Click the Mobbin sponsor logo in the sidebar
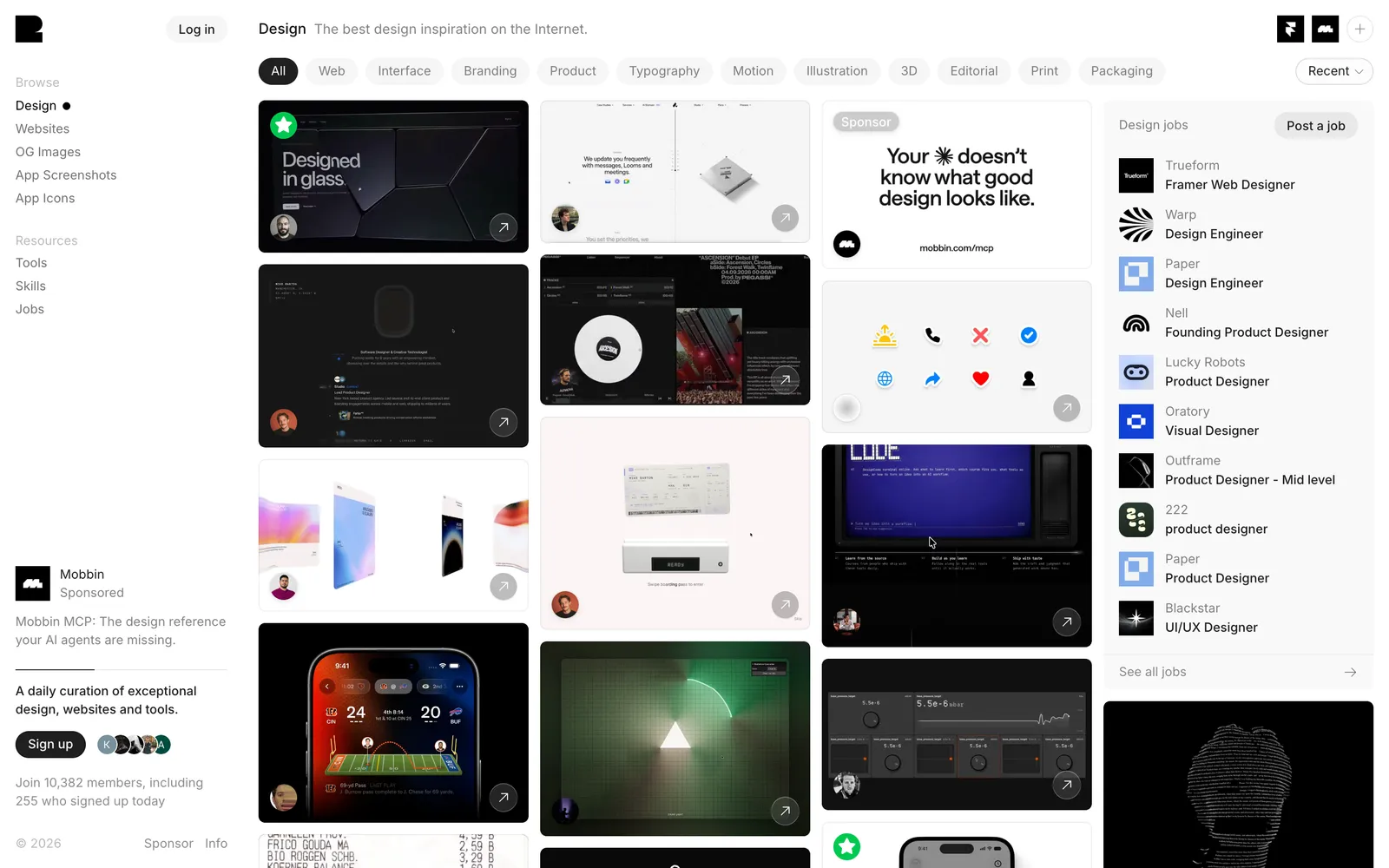The height and width of the screenshot is (868, 1389). 33,583
